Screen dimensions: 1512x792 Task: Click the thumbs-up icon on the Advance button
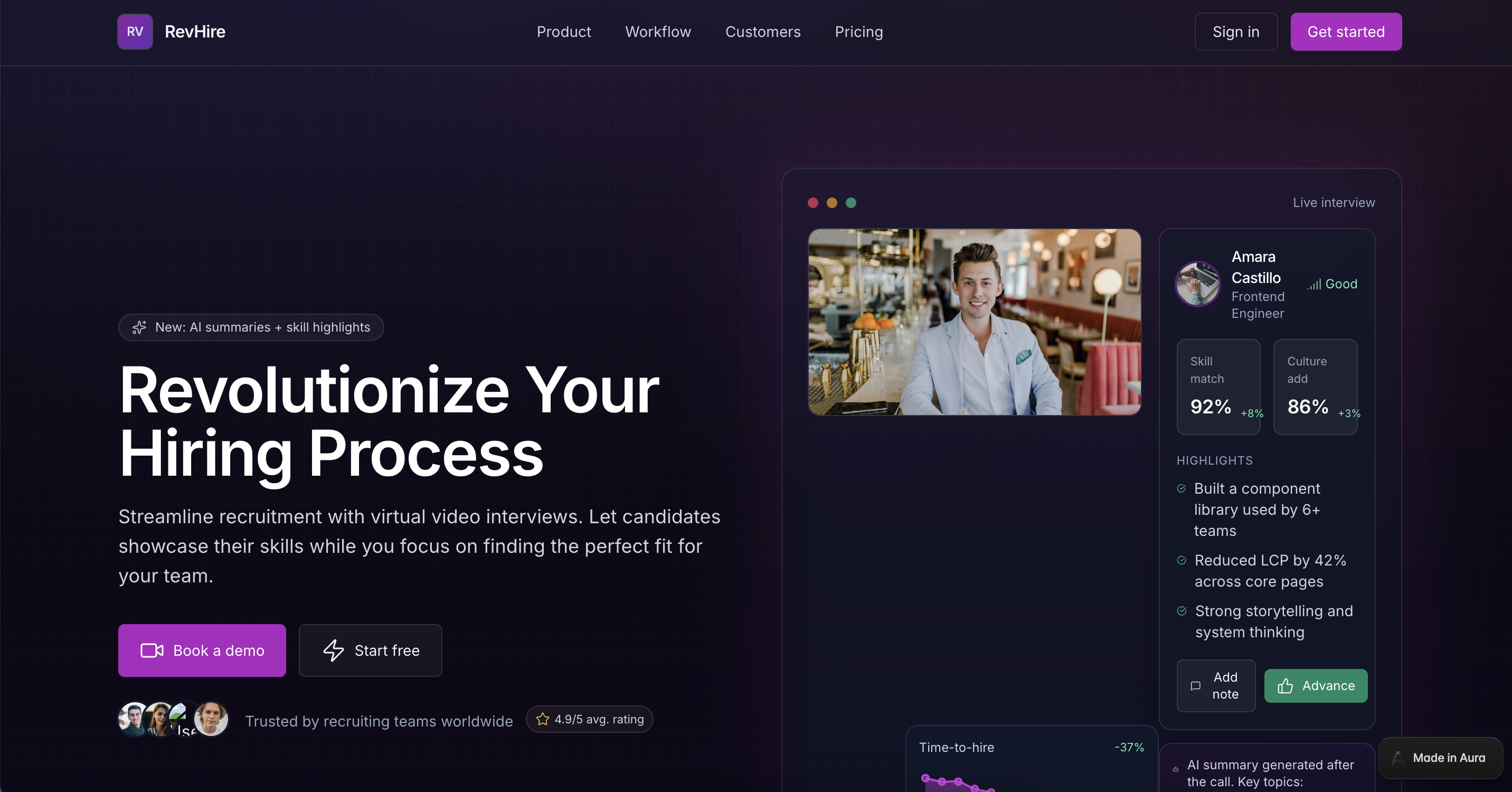(1286, 686)
